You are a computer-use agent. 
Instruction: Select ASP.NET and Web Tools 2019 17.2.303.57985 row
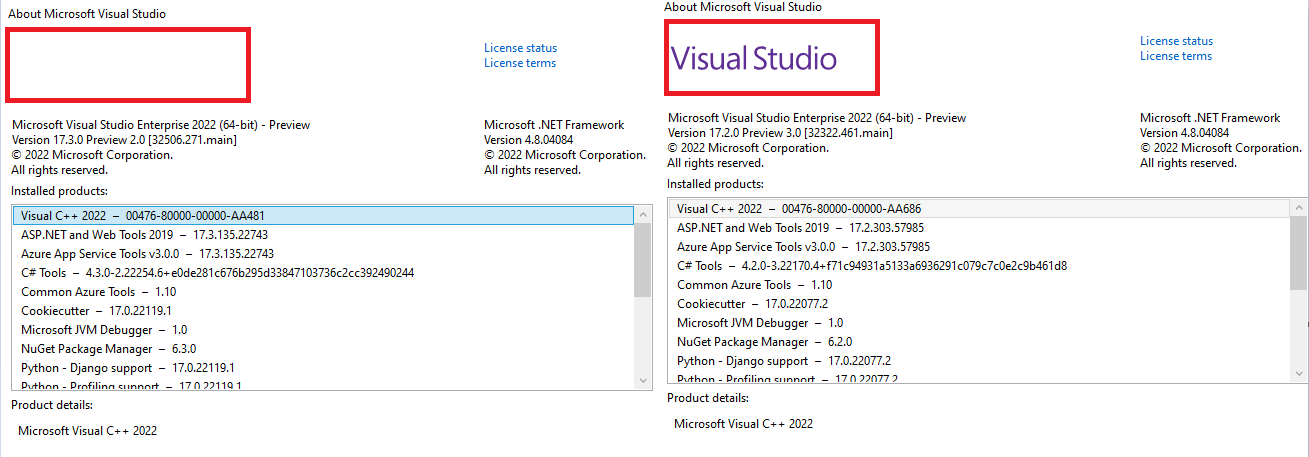click(x=979, y=228)
